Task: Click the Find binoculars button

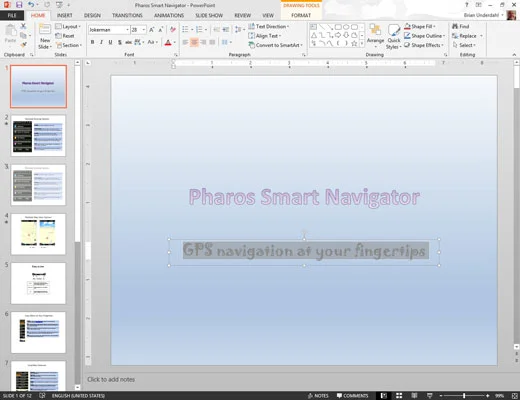Action: (461, 26)
